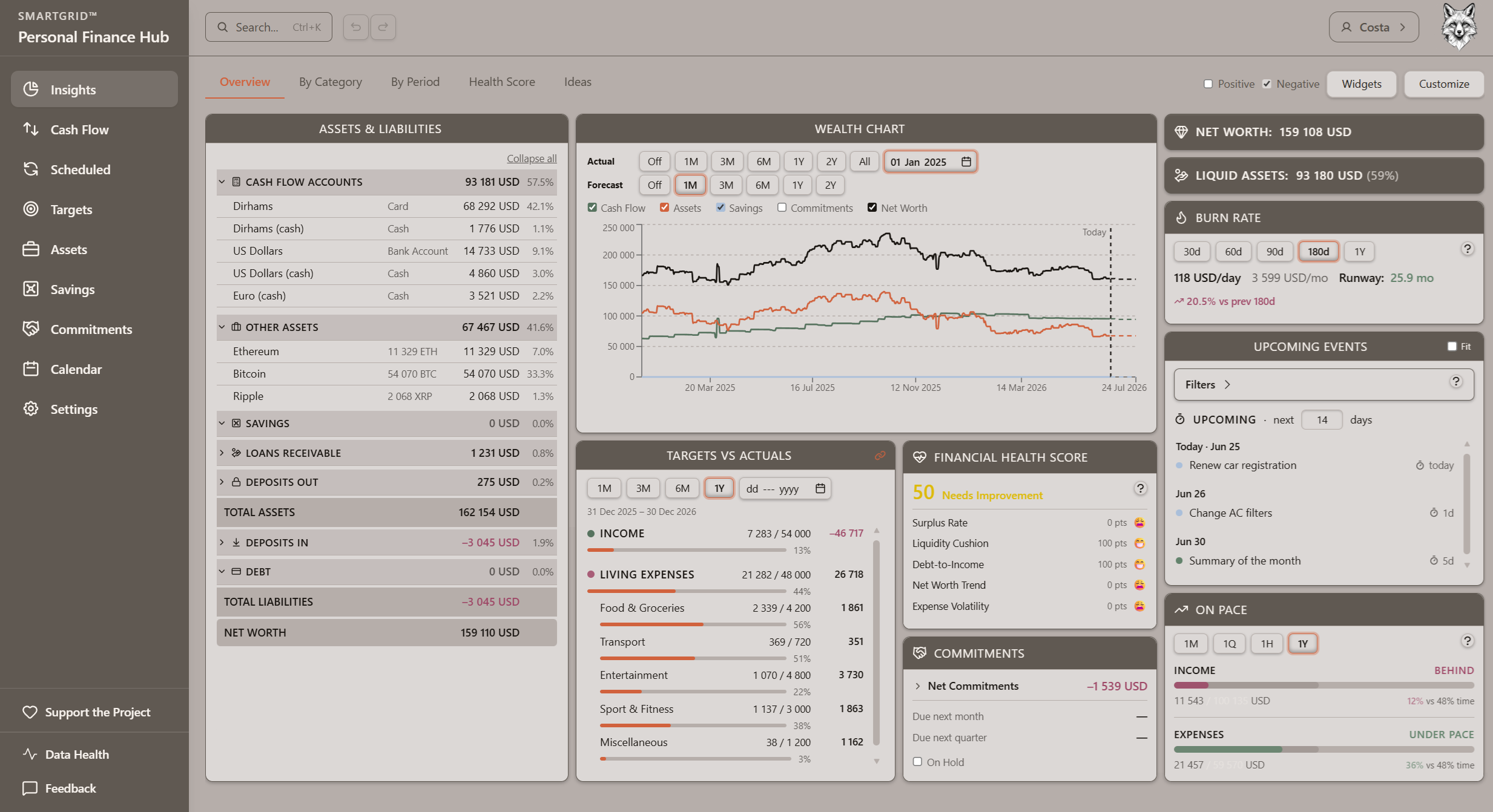
Task: Toggle Assets series on wealth chart
Action: pyautogui.click(x=665, y=208)
